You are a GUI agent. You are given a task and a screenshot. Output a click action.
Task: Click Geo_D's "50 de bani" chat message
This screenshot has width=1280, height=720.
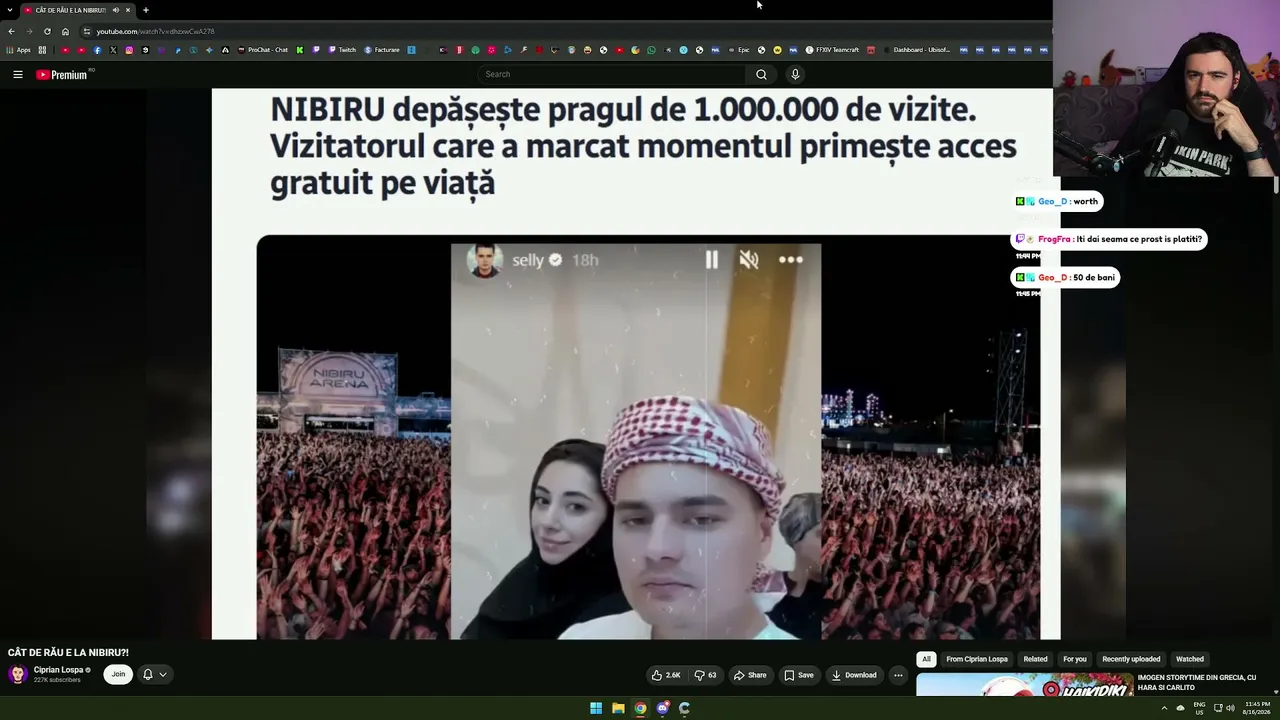click(1065, 277)
